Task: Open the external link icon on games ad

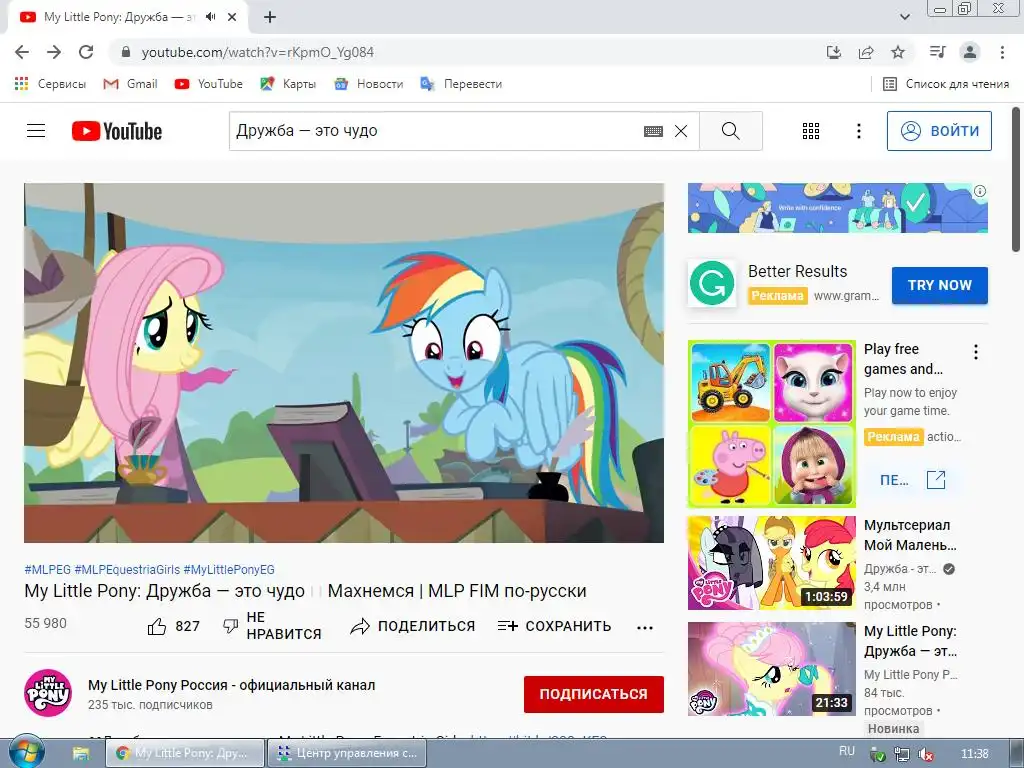Action: coord(936,480)
